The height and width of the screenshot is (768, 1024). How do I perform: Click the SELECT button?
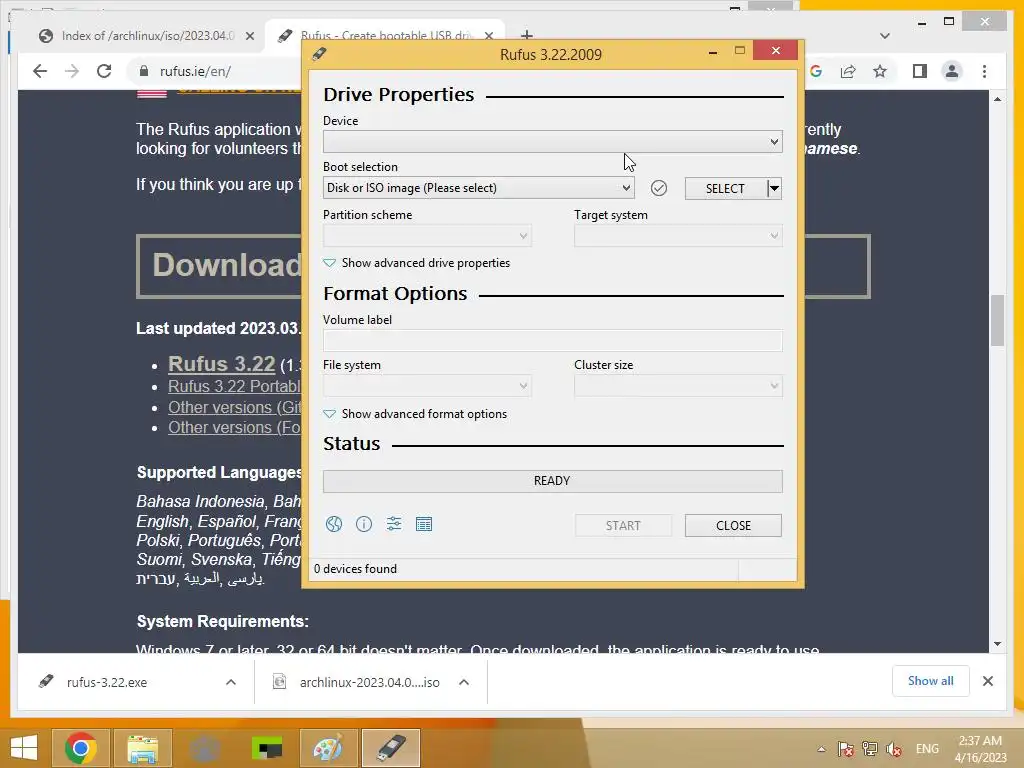pos(726,189)
